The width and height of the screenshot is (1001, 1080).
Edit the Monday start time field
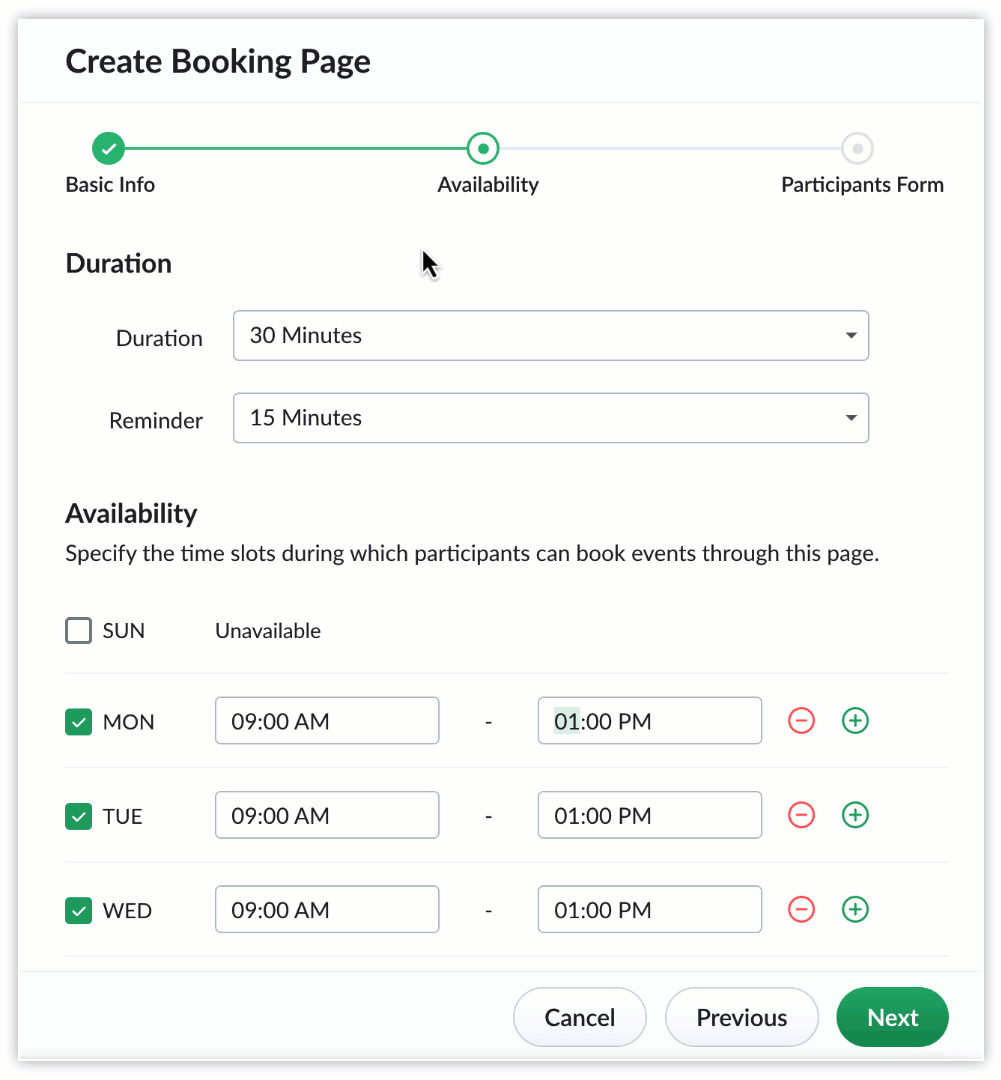coord(326,721)
